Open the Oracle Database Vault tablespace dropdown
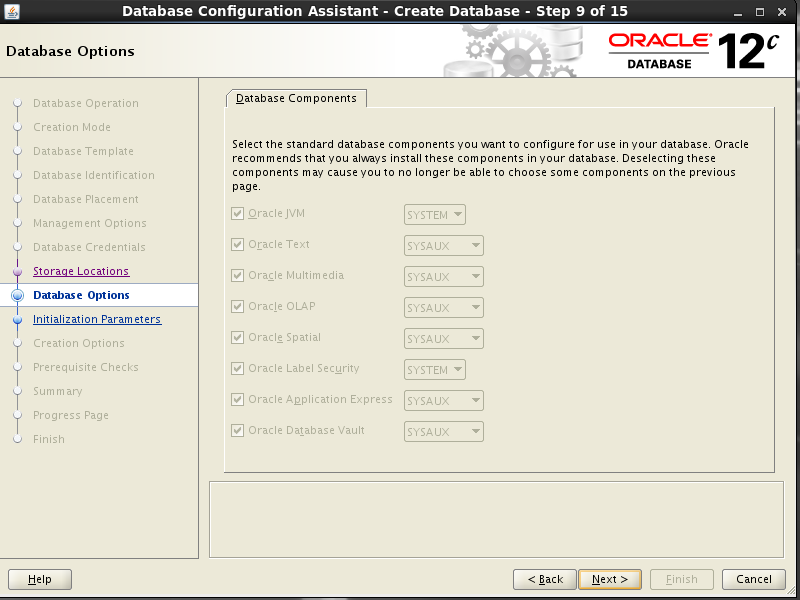 coord(443,432)
